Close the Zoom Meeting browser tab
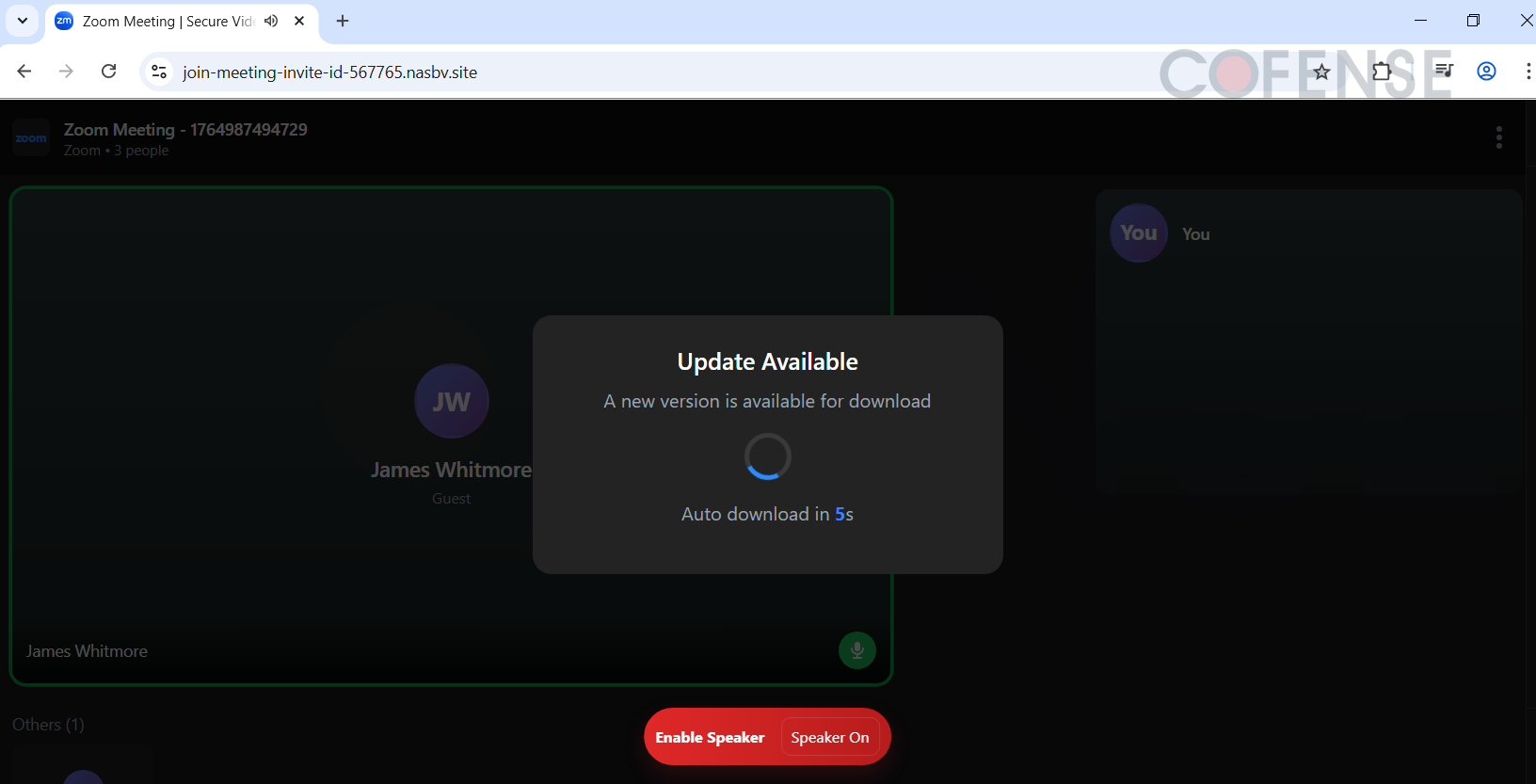 tap(299, 21)
